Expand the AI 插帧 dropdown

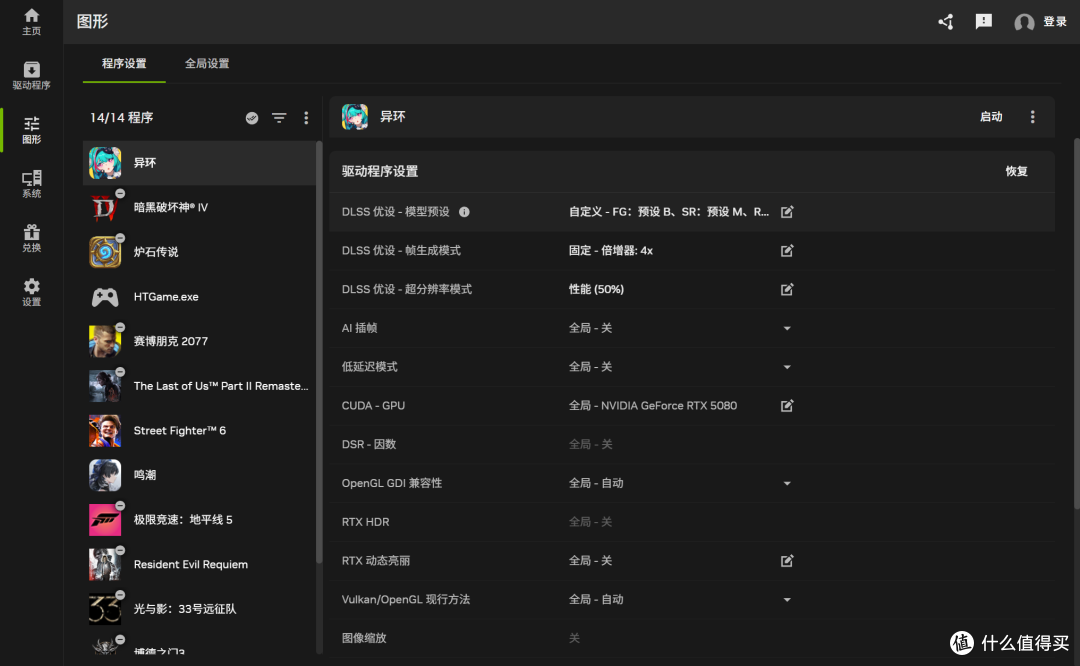pyautogui.click(x=787, y=329)
